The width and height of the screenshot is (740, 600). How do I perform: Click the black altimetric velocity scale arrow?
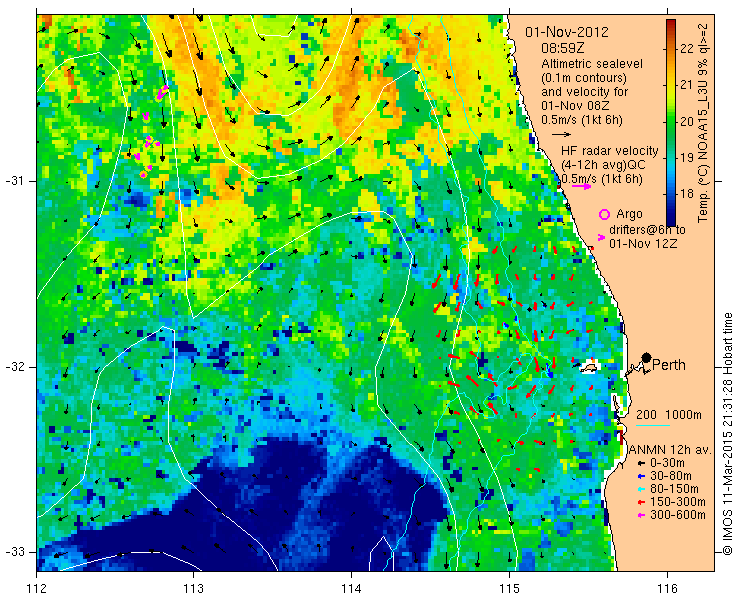point(562,135)
